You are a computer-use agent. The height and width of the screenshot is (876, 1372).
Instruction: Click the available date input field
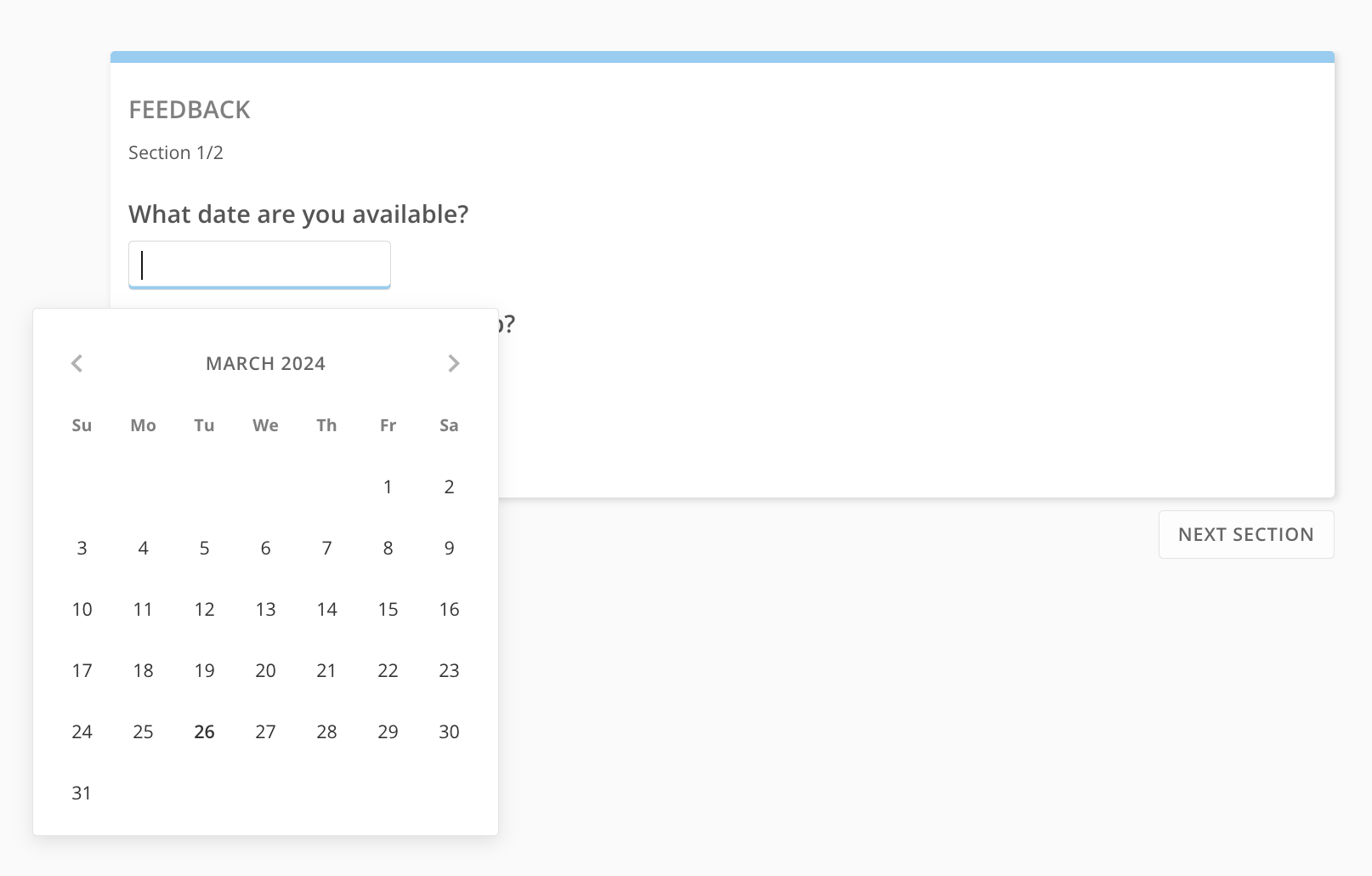pyautogui.click(x=259, y=265)
